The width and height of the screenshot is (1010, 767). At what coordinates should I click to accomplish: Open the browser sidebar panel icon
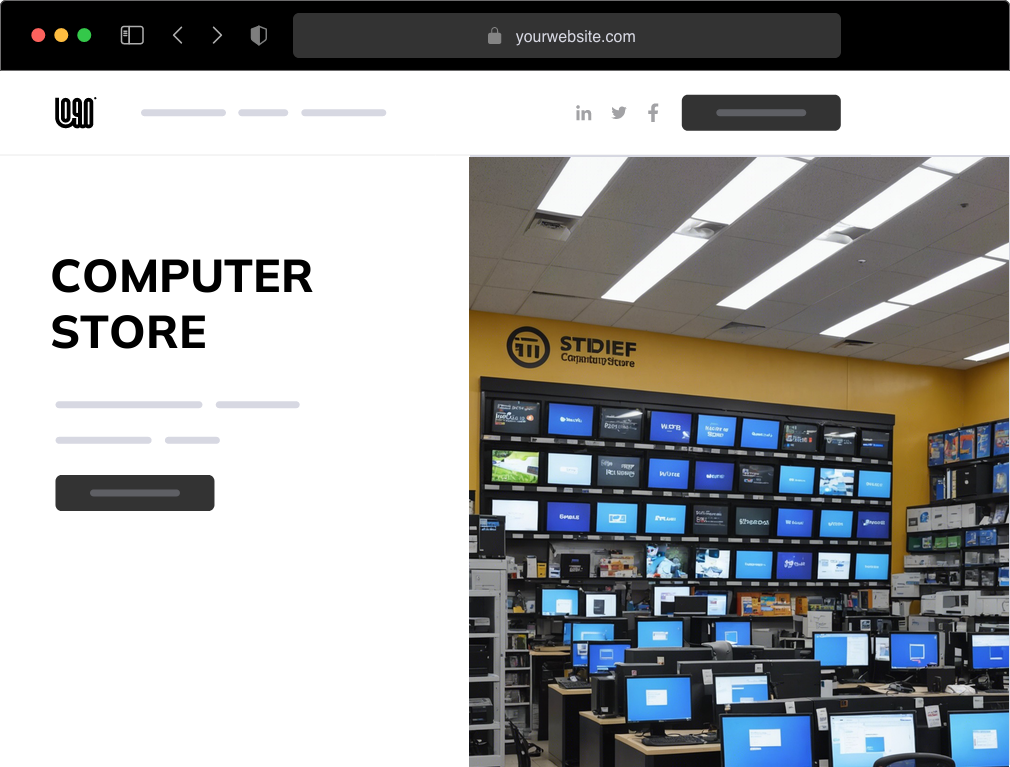pos(131,34)
